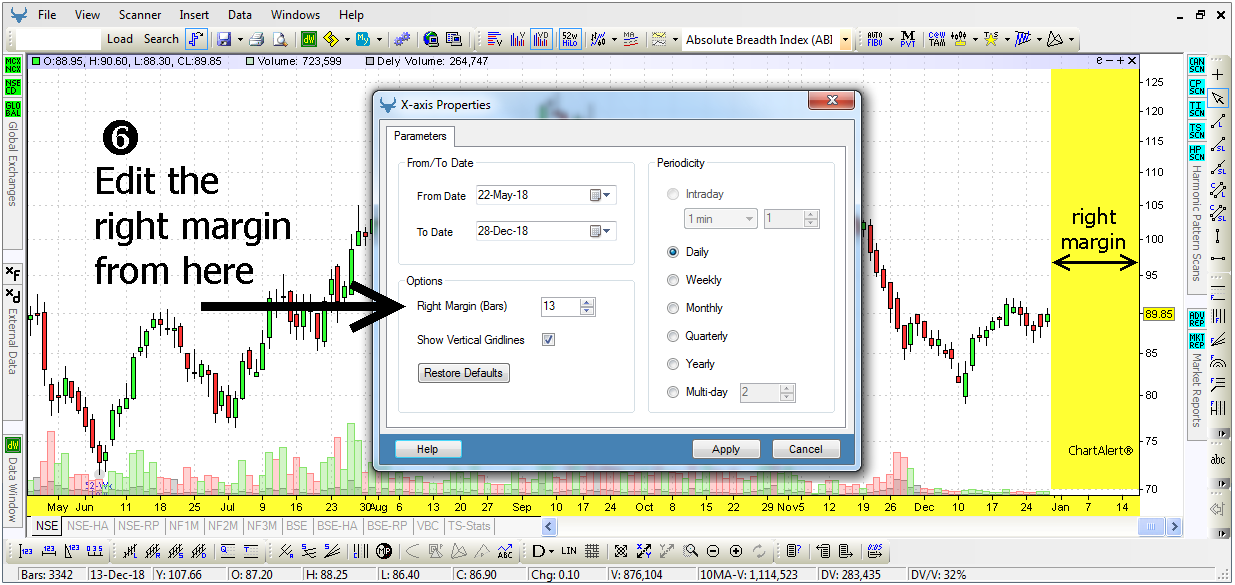Click the ADV REP report icon

pos(1196,318)
